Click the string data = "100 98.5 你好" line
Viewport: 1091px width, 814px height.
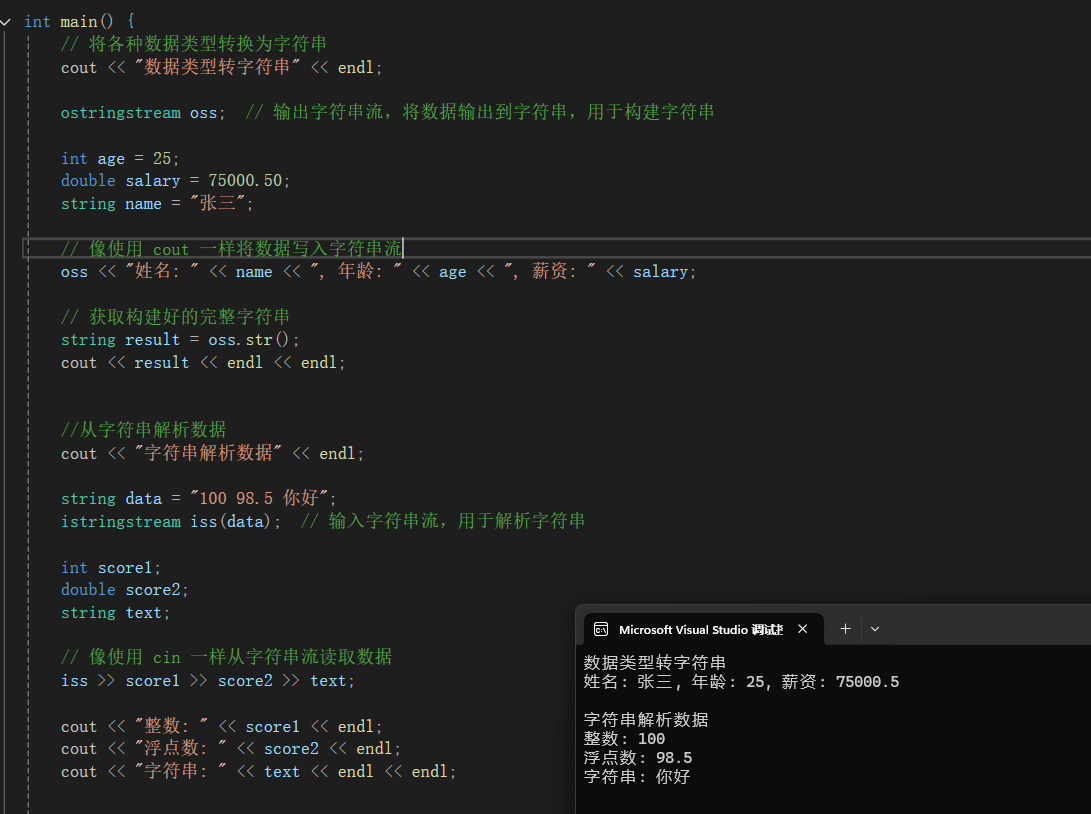(x=198, y=498)
